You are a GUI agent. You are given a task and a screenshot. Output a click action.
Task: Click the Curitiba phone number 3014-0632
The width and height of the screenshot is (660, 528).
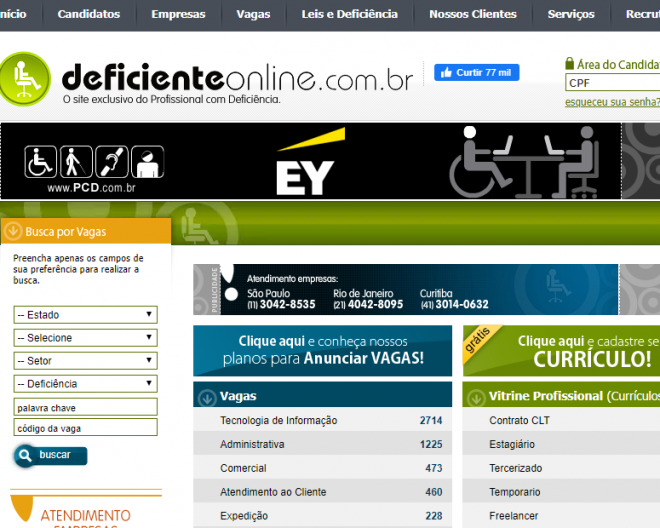click(454, 304)
